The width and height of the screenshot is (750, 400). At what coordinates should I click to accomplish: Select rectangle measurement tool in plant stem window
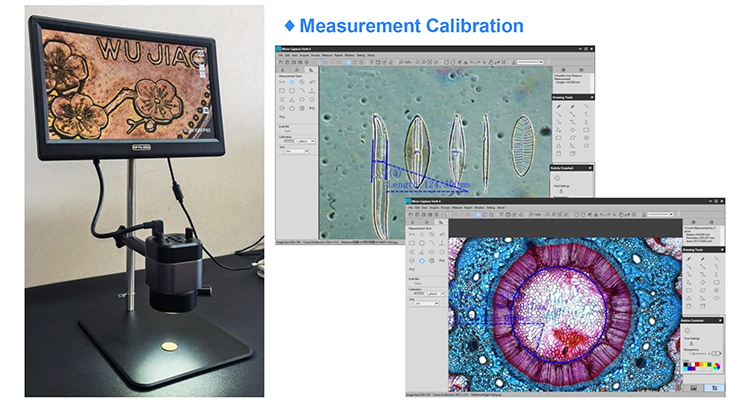[412, 243]
